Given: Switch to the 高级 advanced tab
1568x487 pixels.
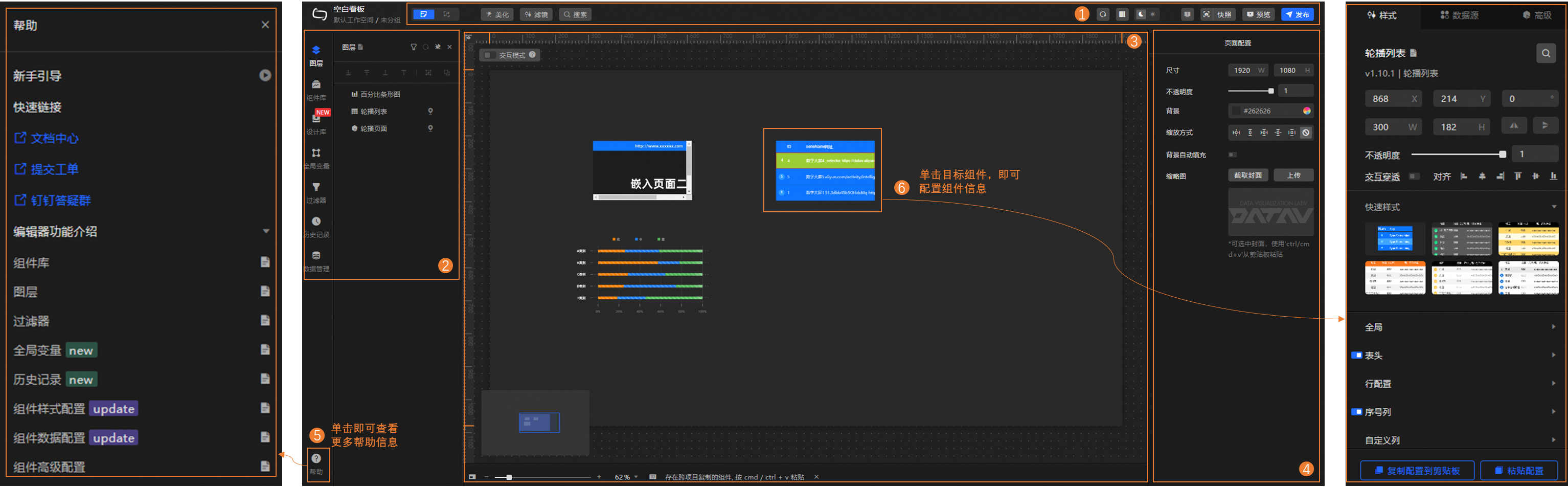Looking at the screenshot, I should tap(1537, 15).
